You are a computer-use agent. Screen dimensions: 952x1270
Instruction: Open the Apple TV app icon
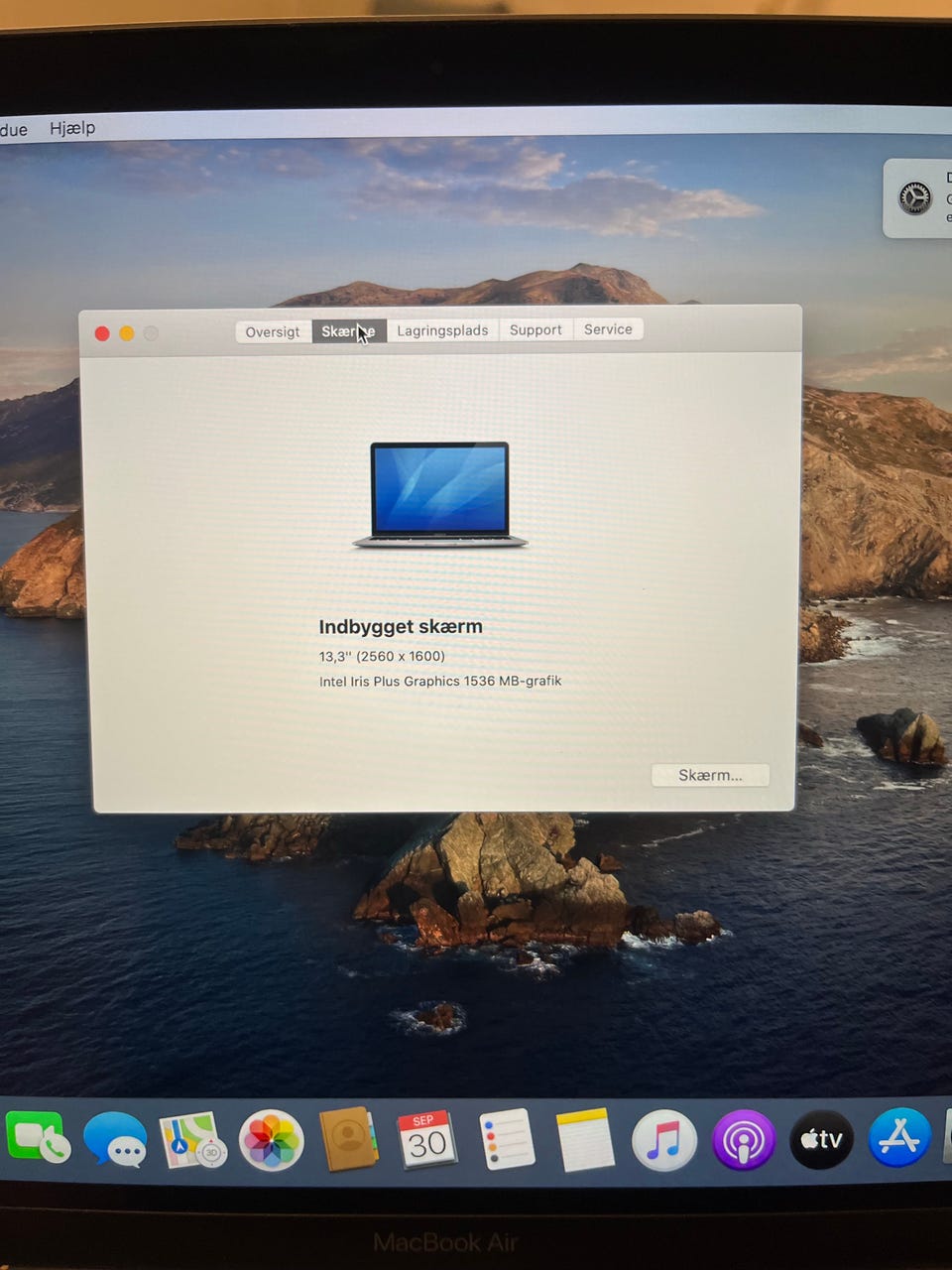coord(821,1140)
